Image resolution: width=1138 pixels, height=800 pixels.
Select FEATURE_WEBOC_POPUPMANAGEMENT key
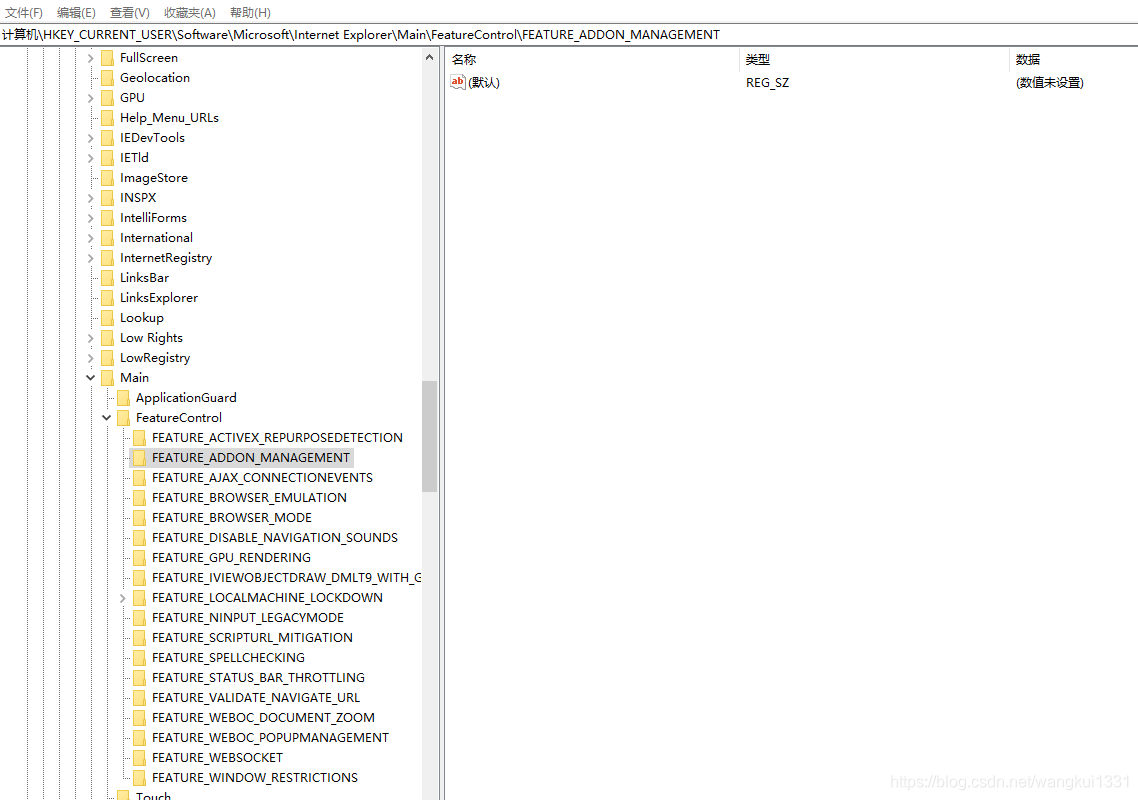[x=270, y=738]
